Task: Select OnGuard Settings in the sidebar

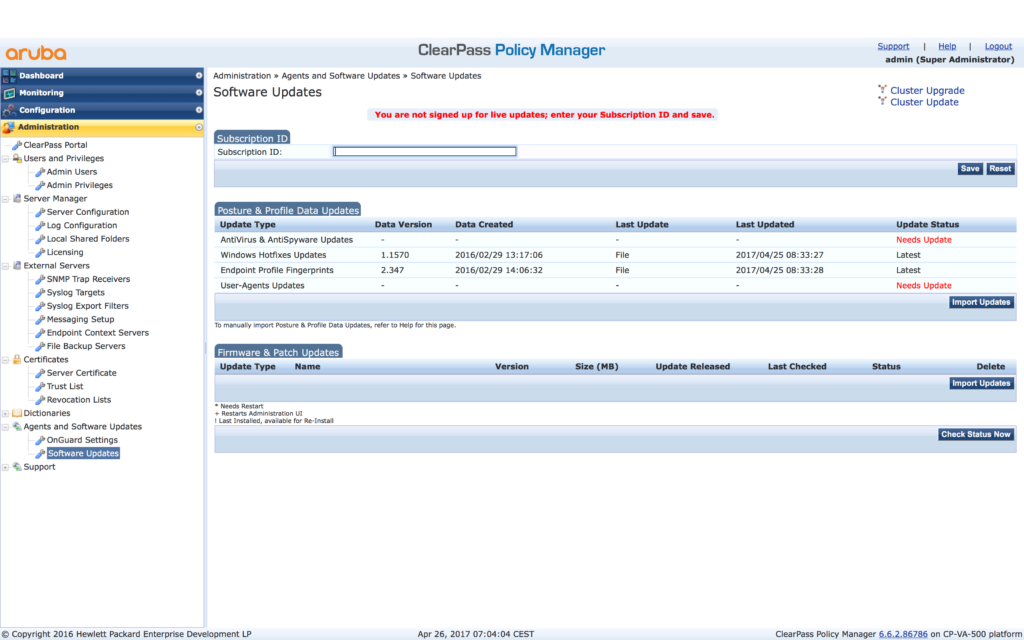Action: point(82,440)
